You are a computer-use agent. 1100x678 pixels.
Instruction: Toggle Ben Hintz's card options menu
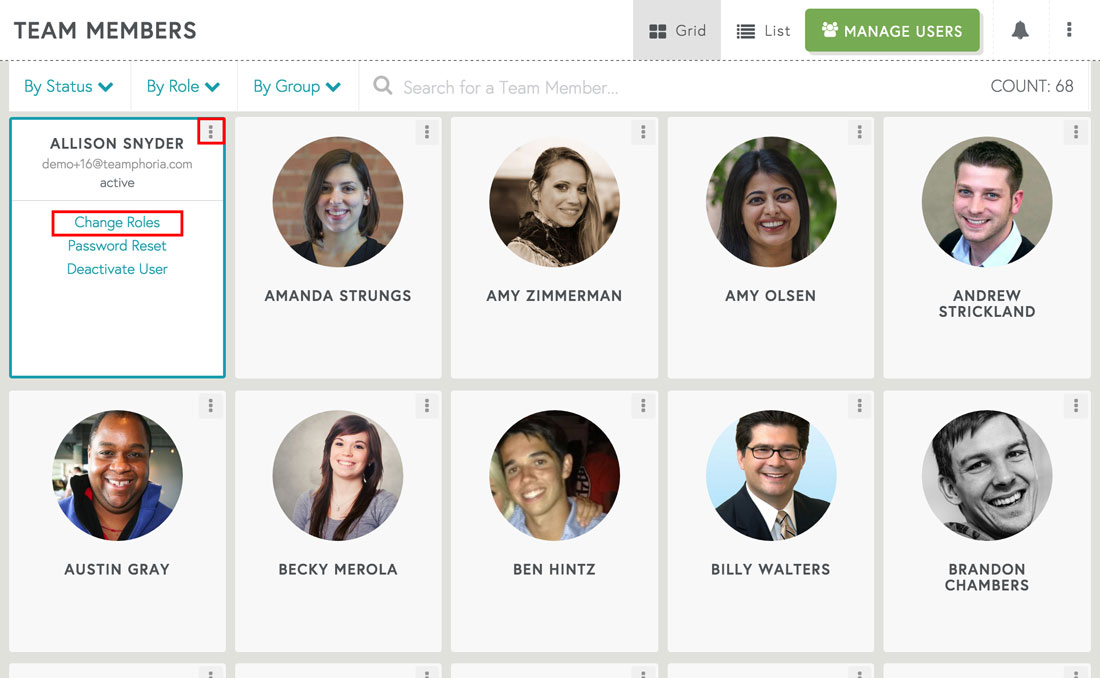point(643,405)
